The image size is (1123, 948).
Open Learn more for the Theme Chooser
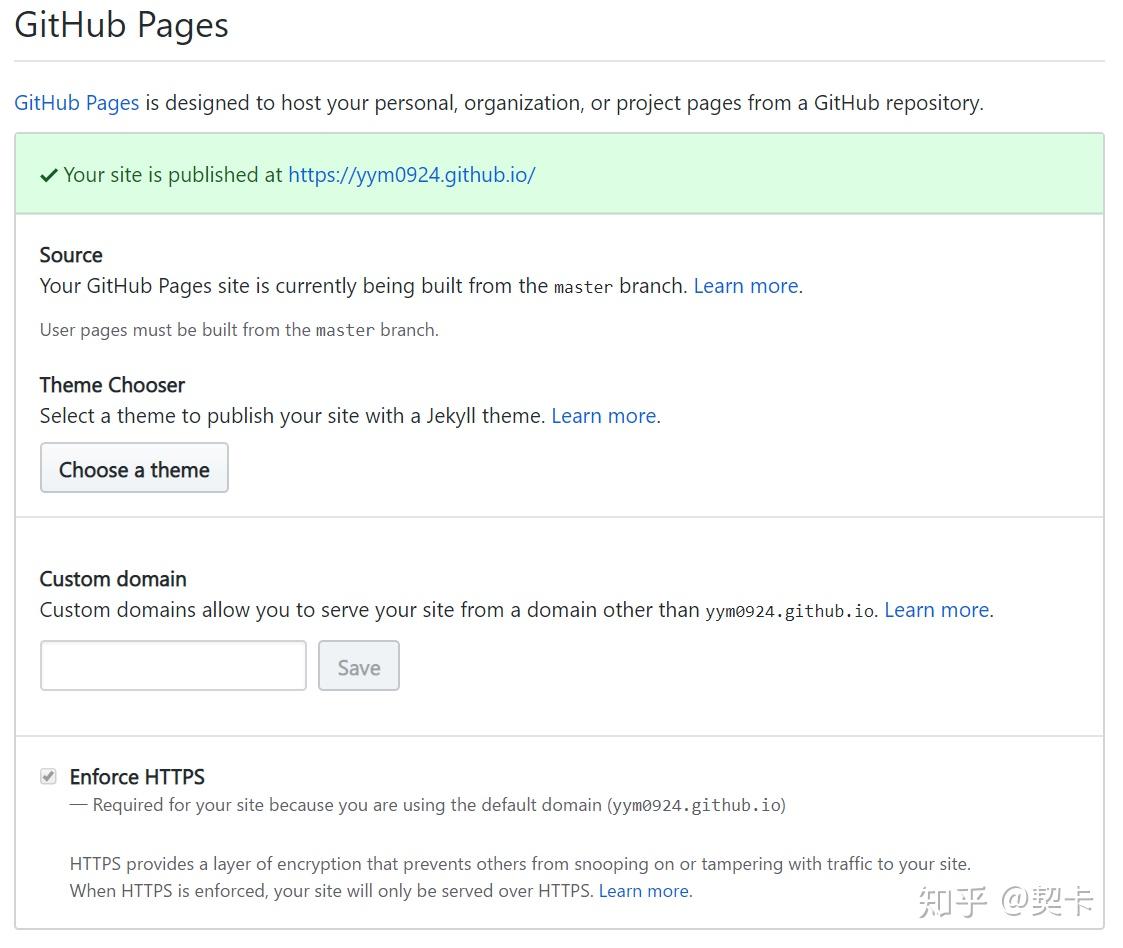602,415
